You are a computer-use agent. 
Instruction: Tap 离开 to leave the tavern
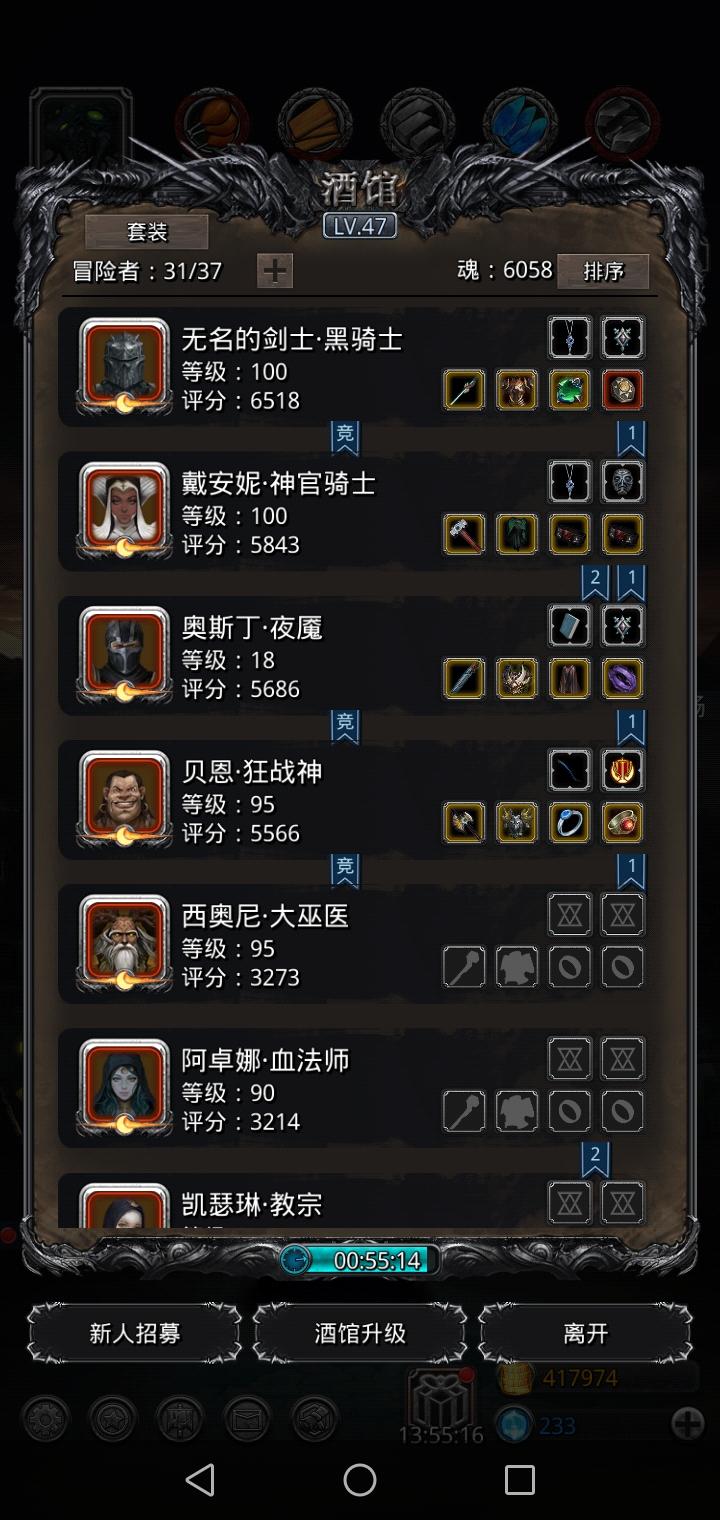pos(585,1333)
